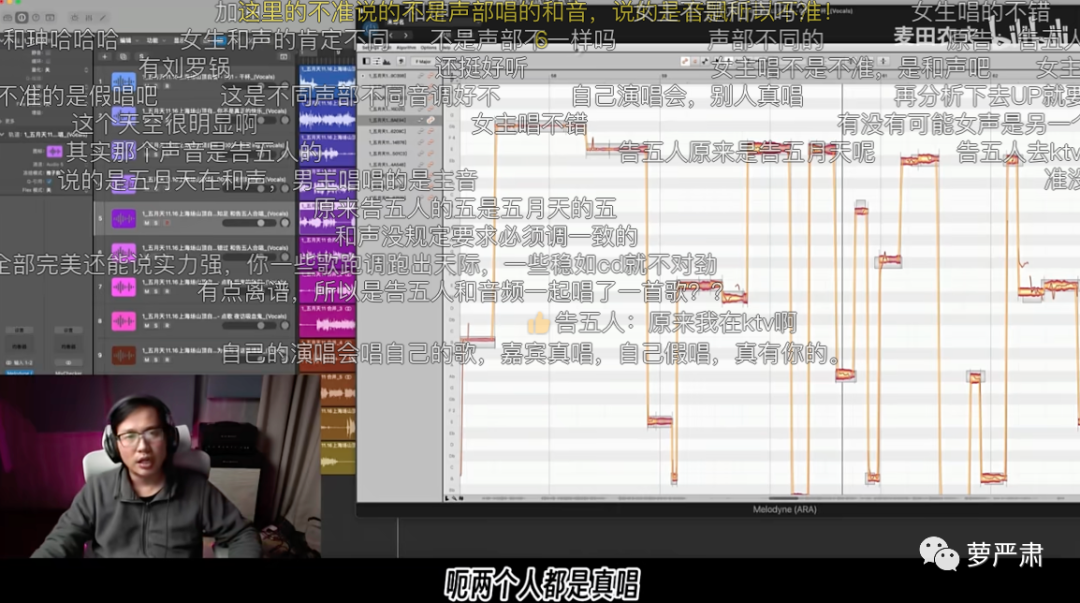
Task: Open the Smart Controls icon in Logic
Action: 74,17
